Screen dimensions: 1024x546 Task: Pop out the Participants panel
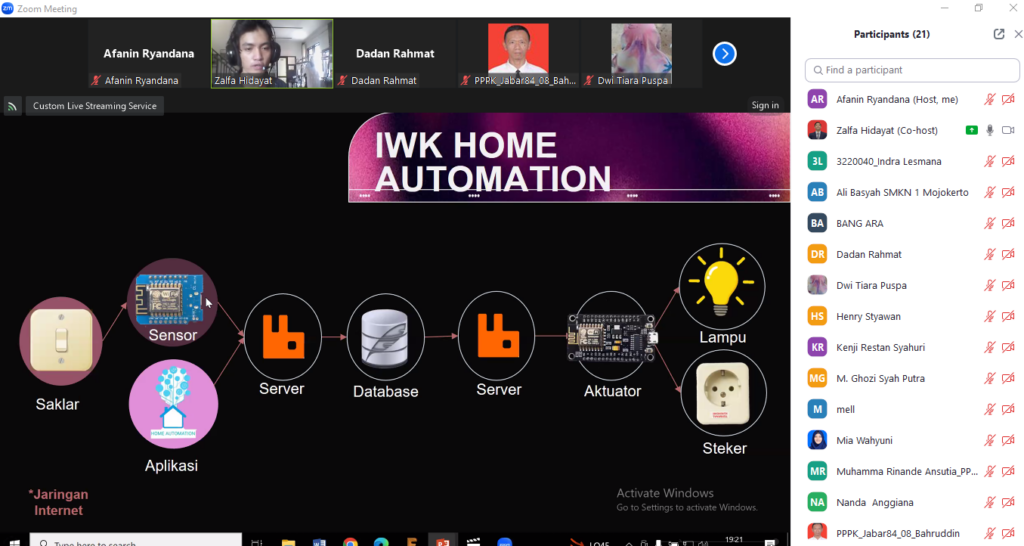click(999, 34)
